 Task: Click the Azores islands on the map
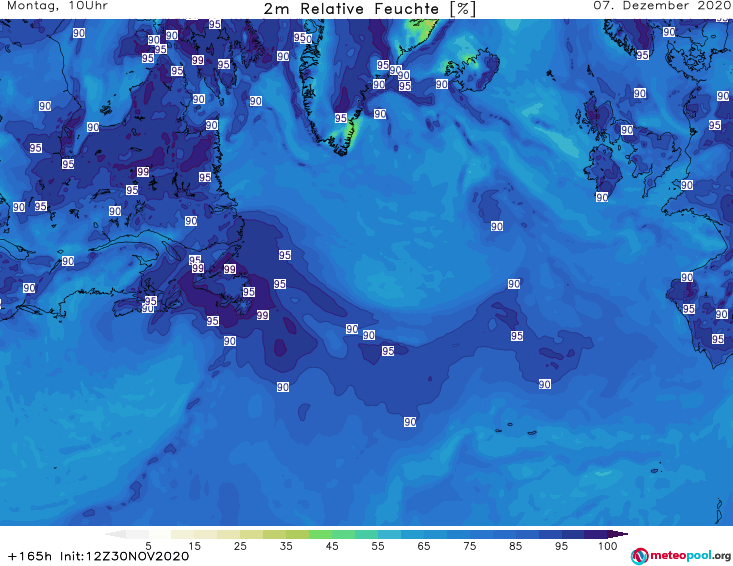518,429
